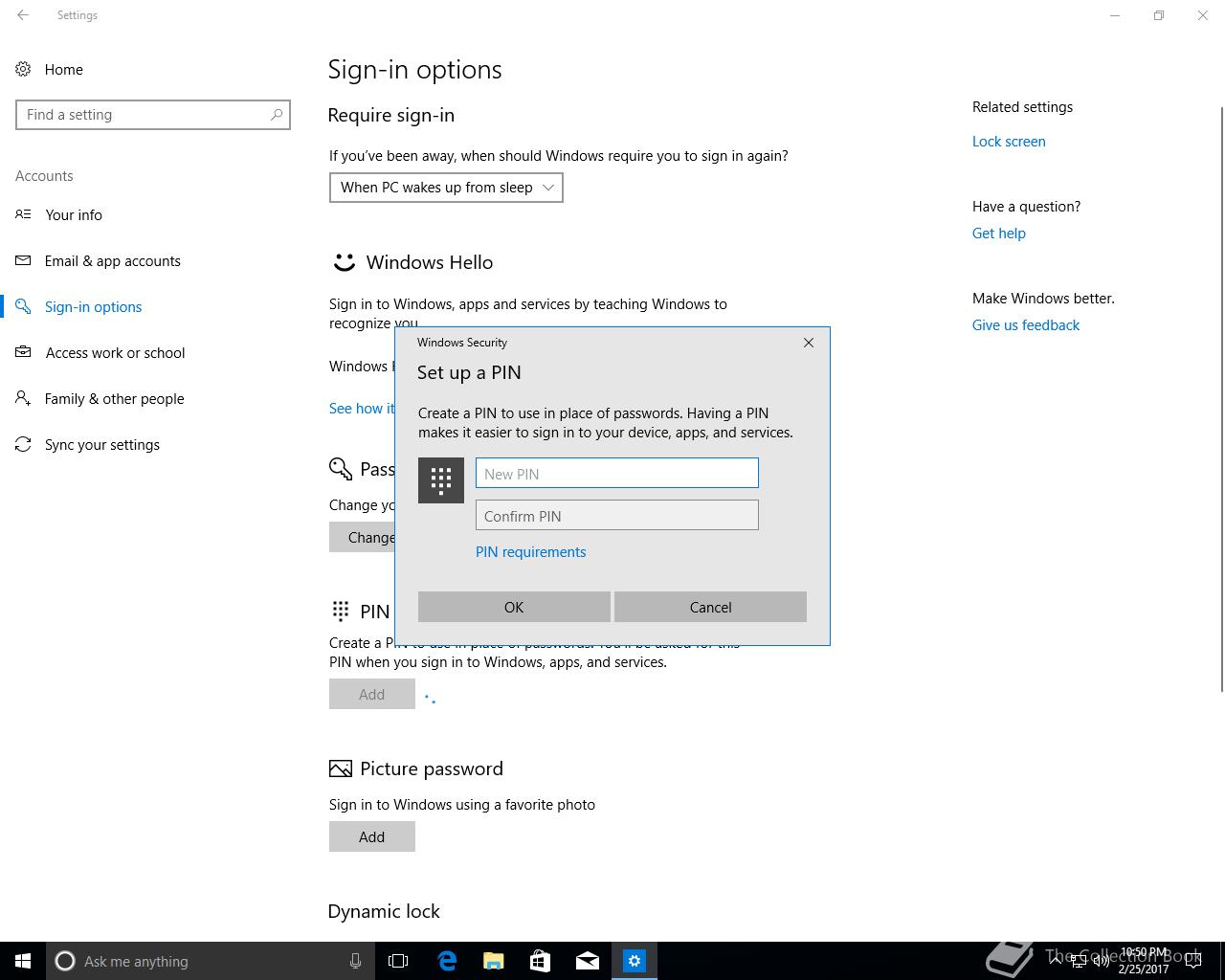Expand the "When PC wakes up from sleep" dropdown

[446, 188]
